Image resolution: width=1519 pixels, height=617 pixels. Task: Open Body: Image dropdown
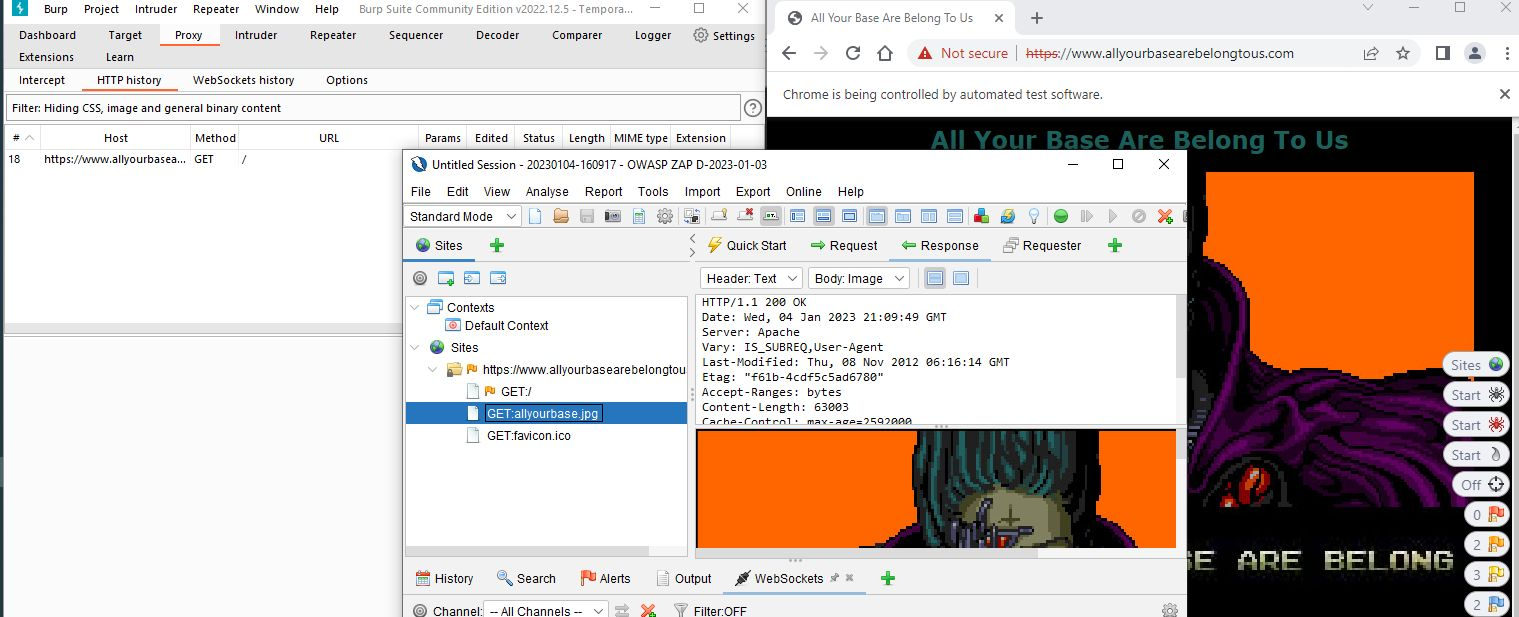[x=858, y=278]
